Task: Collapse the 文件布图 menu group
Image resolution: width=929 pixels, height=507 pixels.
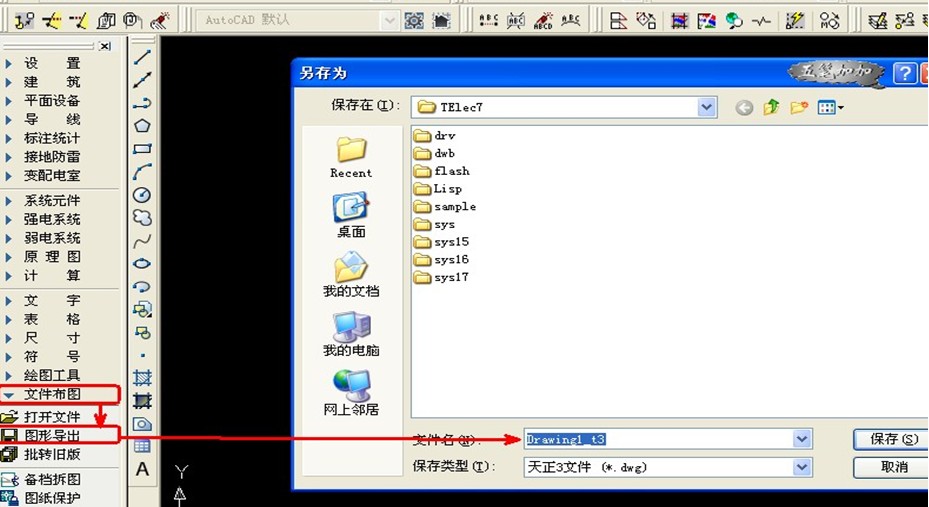Action: [x=51, y=394]
